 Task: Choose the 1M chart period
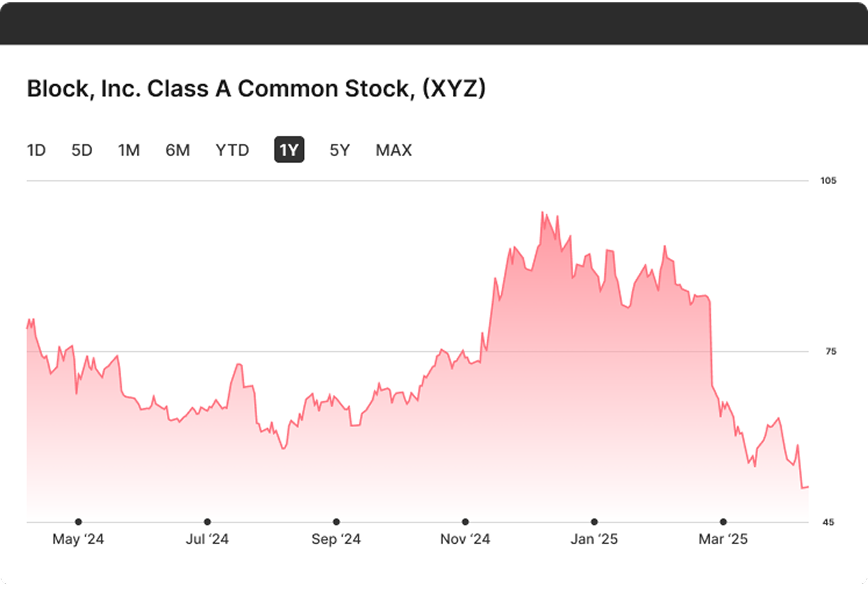(x=129, y=150)
